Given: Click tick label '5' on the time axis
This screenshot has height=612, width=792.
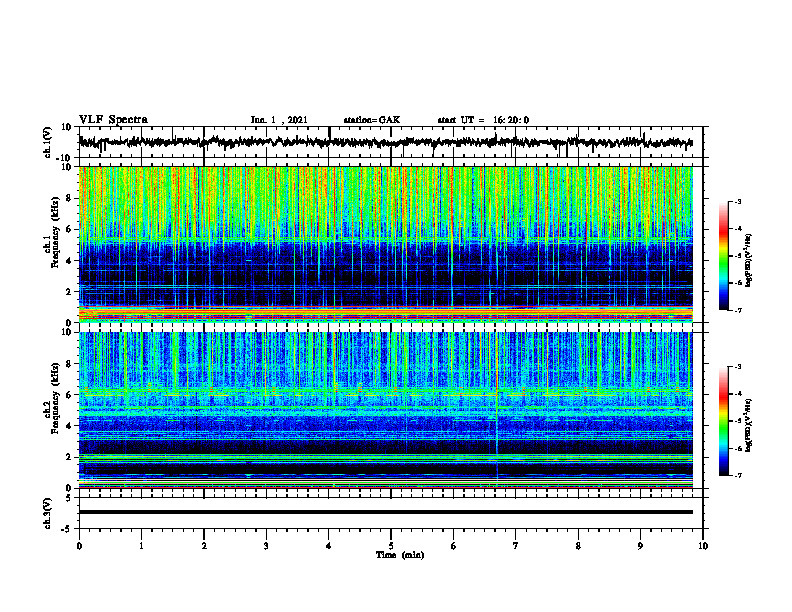Looking at the screenshot, I should click(x=391, y=546).
